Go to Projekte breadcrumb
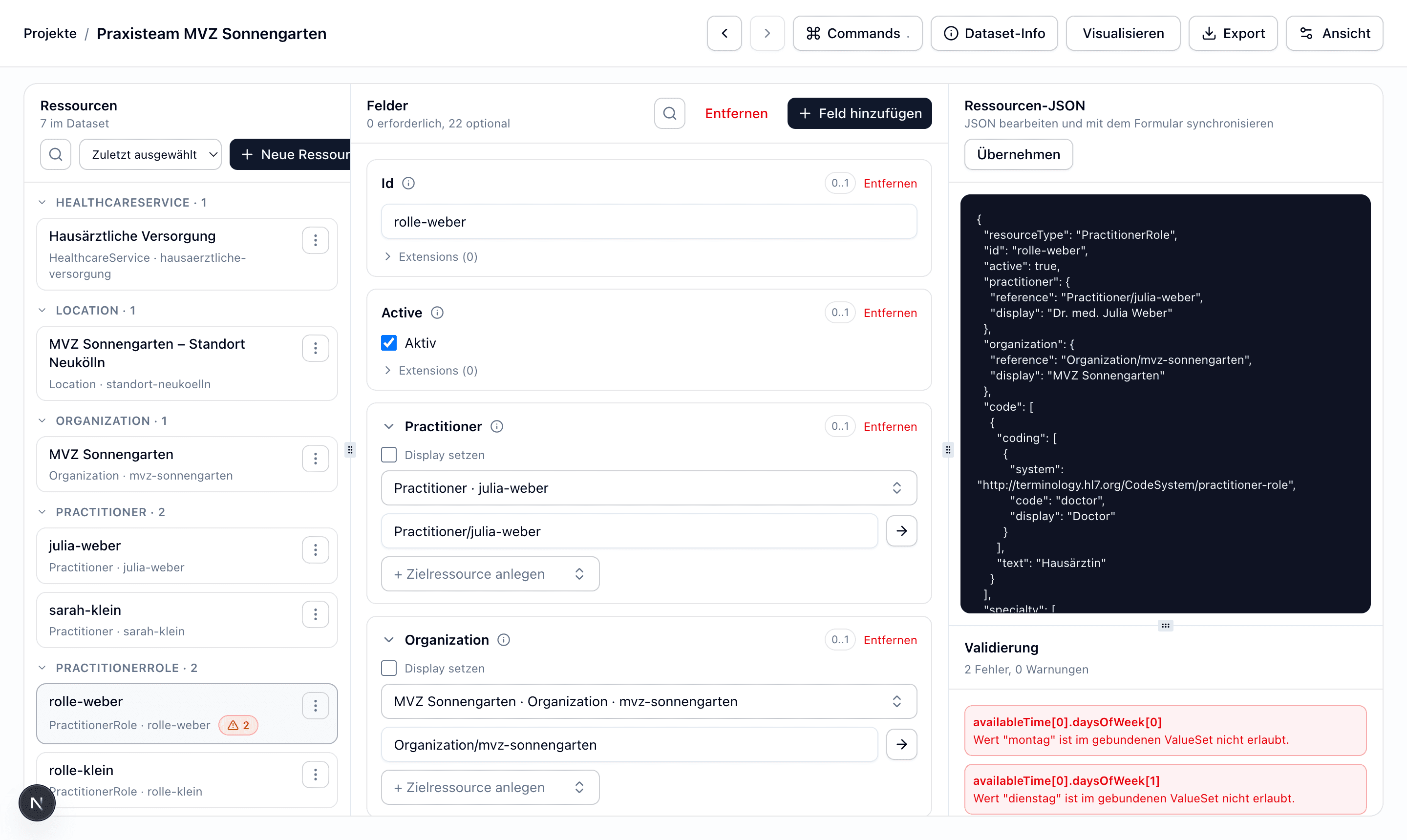The image size is (1407, 840). click(50, 33)
